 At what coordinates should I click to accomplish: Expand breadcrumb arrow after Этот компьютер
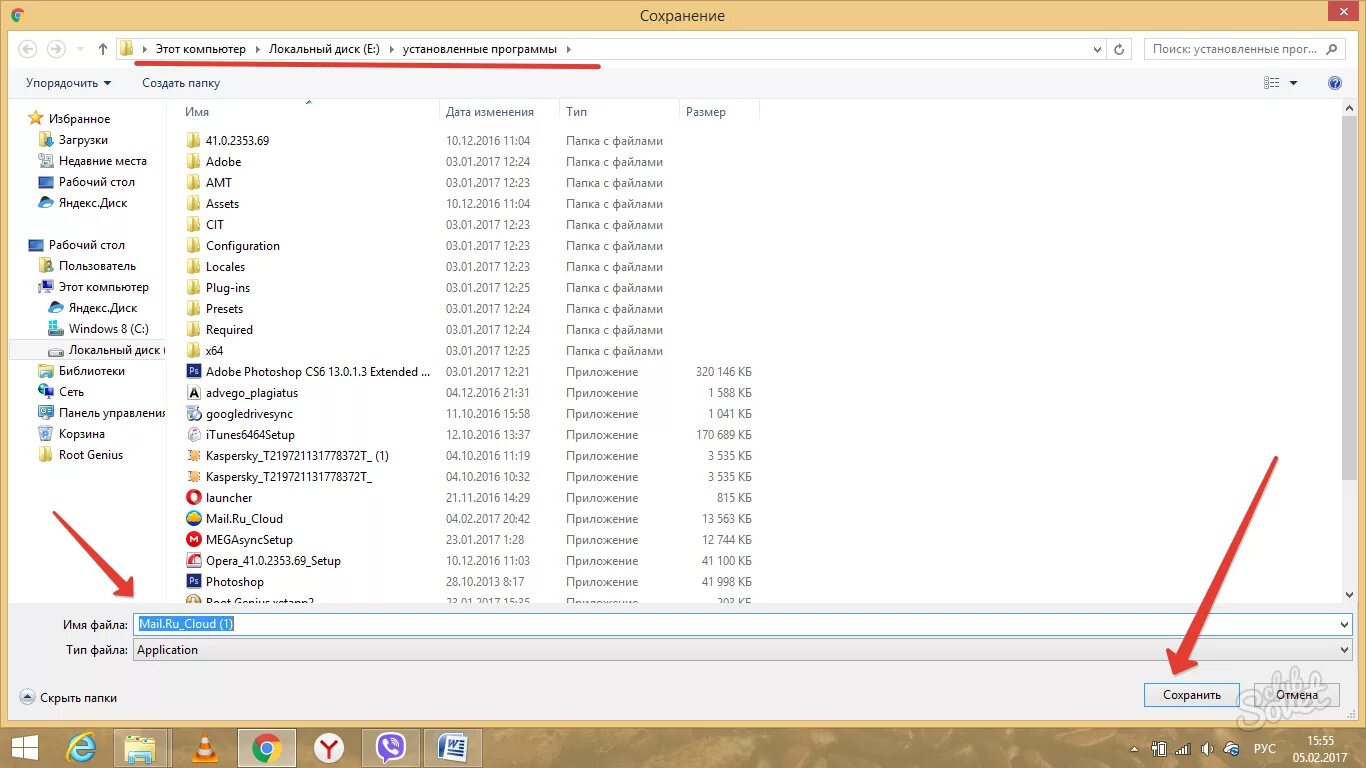[x=257, y=48]
